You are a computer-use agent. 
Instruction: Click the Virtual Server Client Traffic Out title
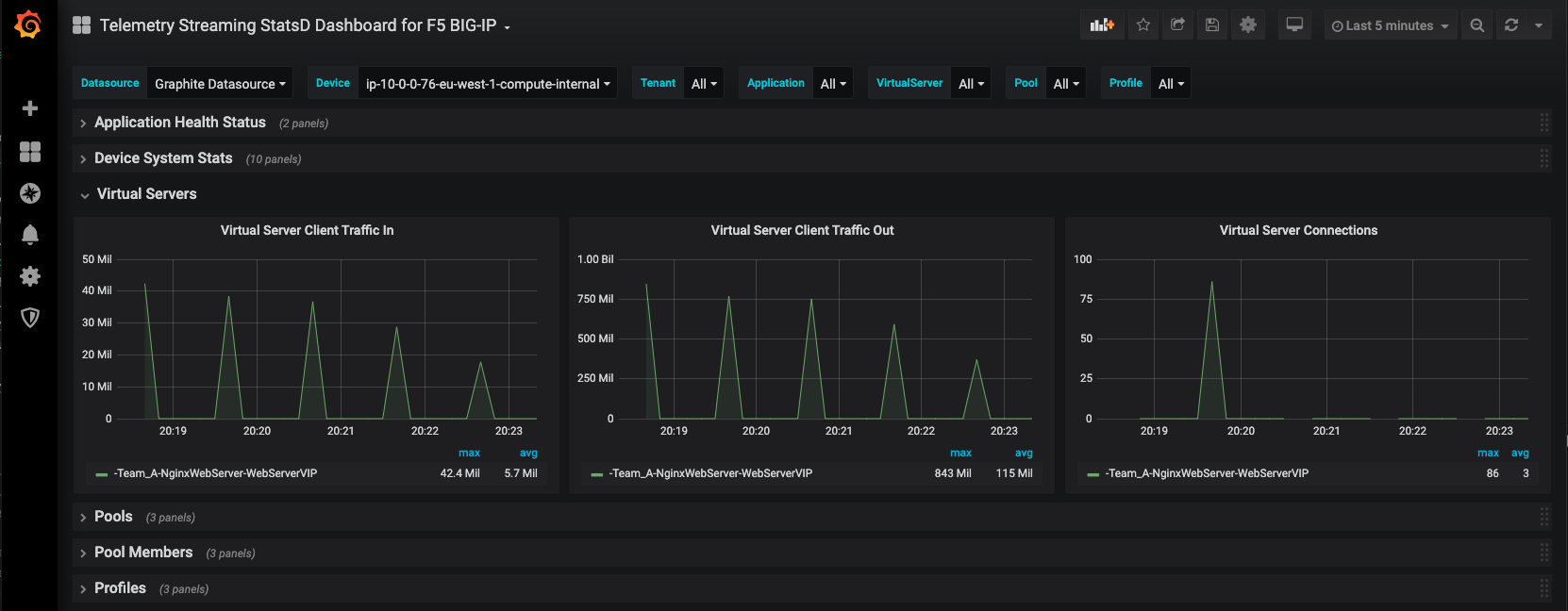[802, 230]
